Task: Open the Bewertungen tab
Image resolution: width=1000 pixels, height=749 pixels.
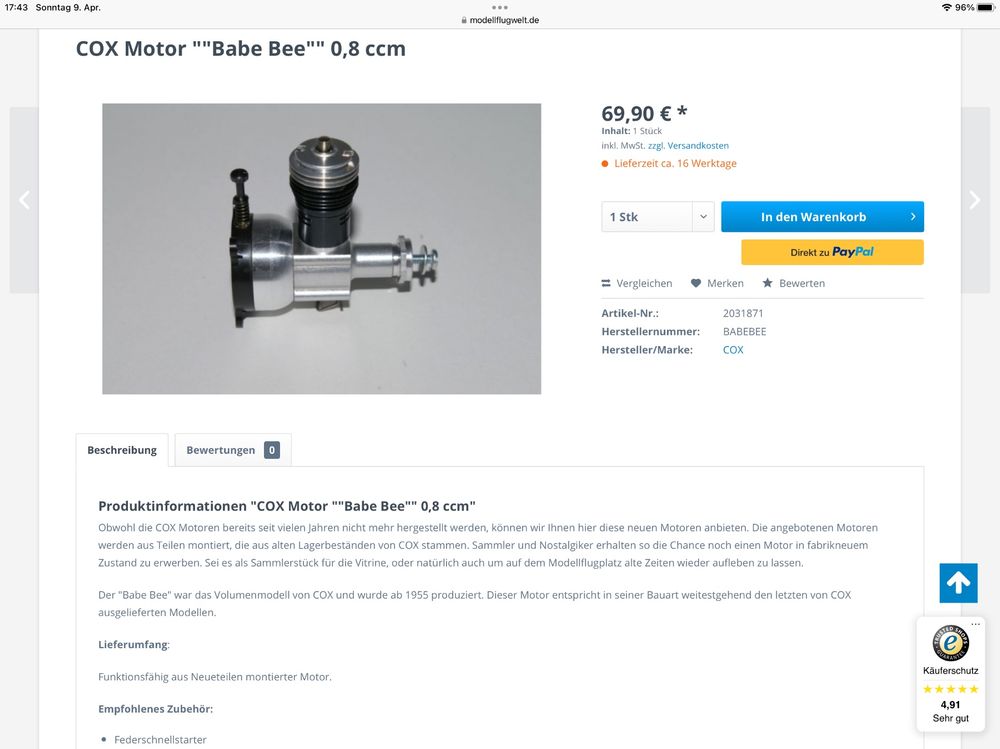Action: point(233,450)
